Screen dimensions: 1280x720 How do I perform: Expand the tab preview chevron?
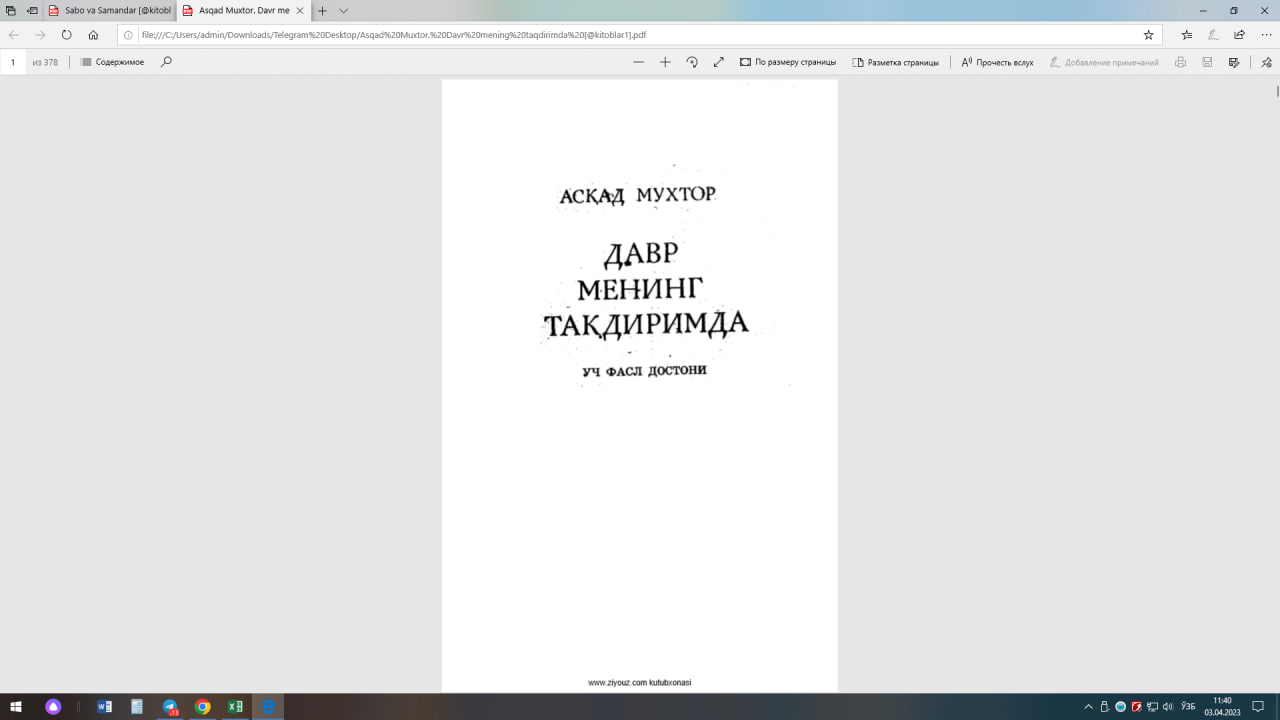(x=343, y=10)
